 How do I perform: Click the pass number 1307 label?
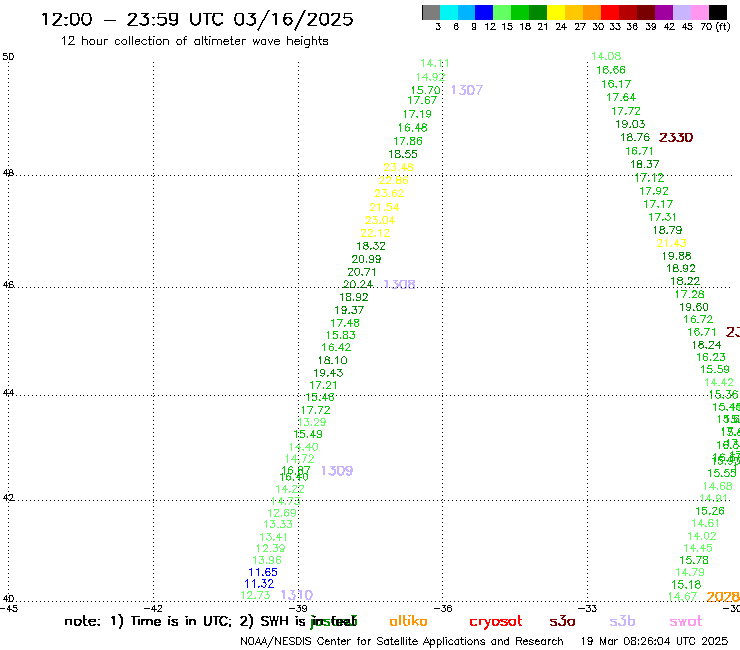pos(467,90)
